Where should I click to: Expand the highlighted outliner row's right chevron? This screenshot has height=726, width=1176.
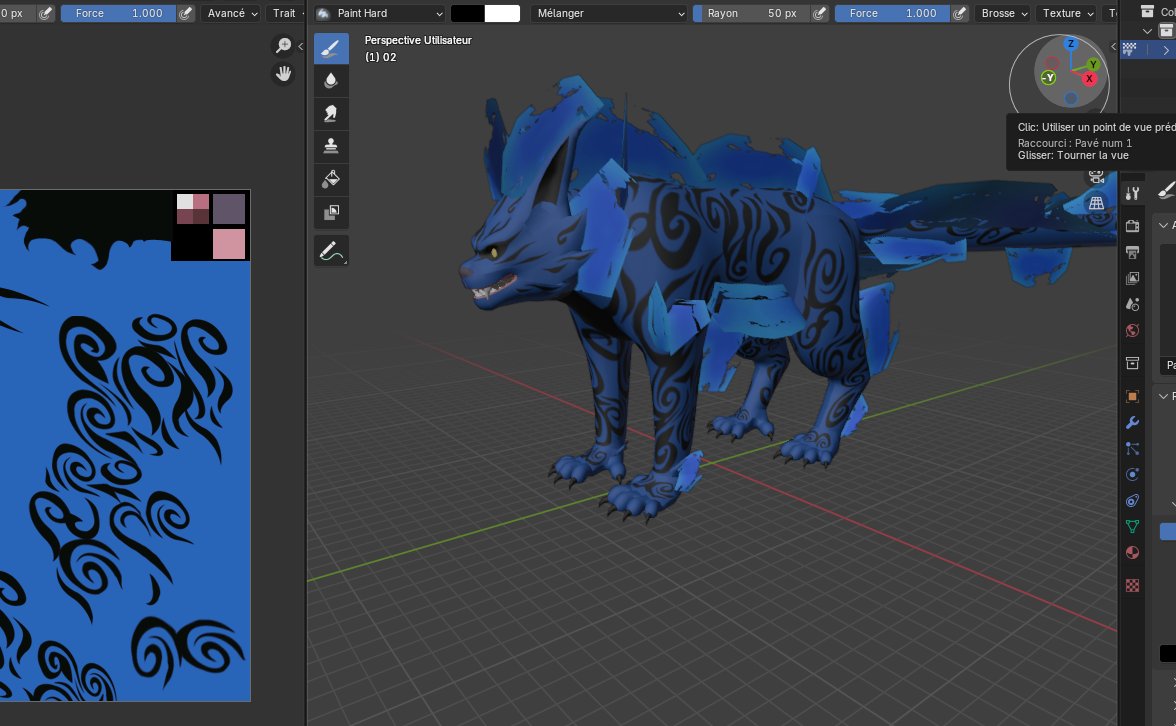pyautogui.click(x=1166, y=50)
